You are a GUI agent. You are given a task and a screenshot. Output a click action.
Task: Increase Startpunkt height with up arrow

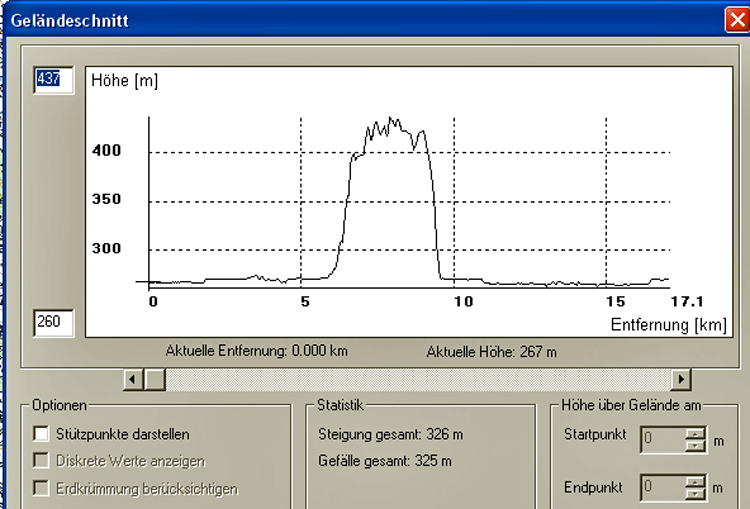[x=696, y=434]
